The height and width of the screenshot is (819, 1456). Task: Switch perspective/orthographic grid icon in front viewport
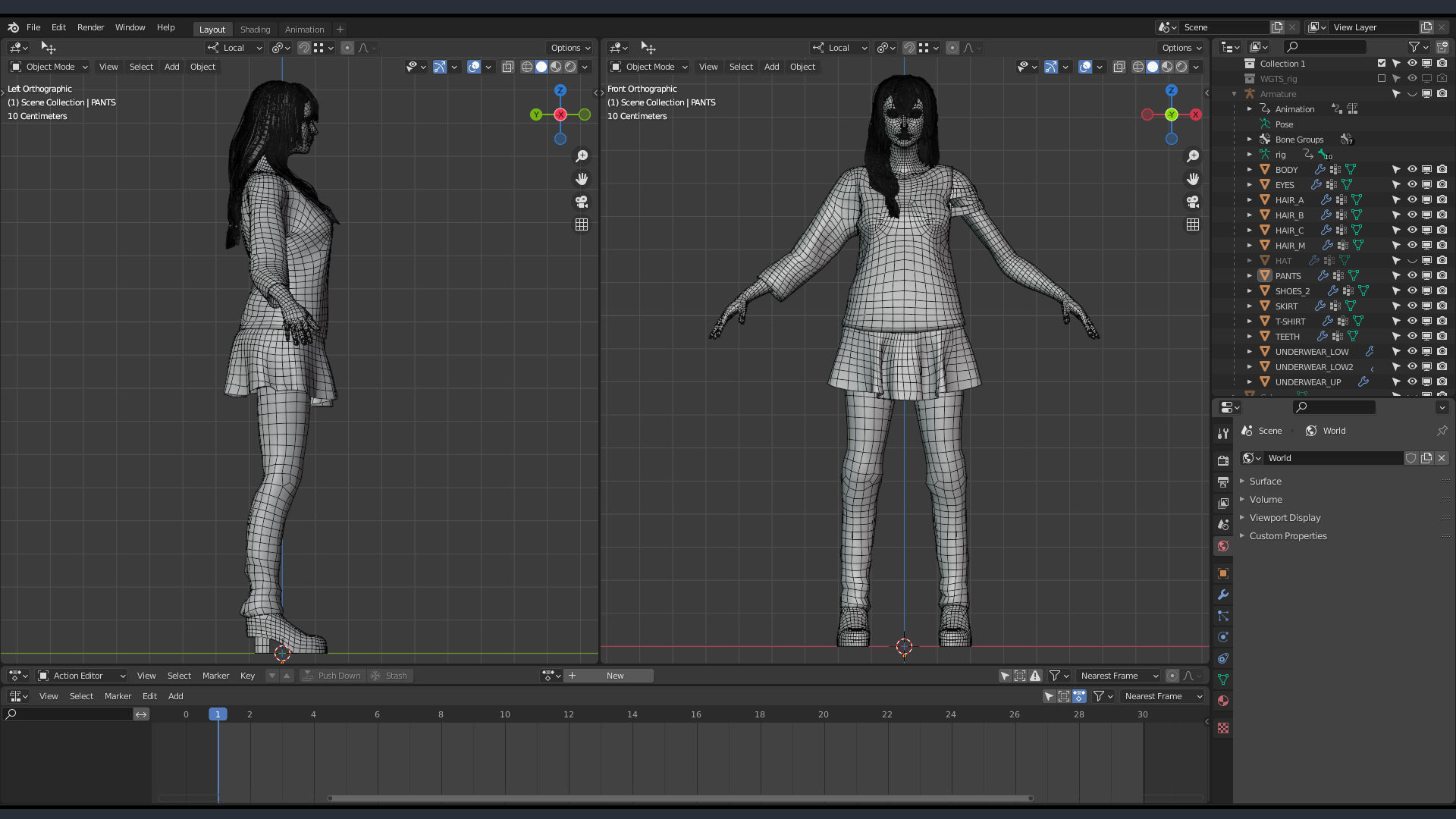pos(1193,224)
